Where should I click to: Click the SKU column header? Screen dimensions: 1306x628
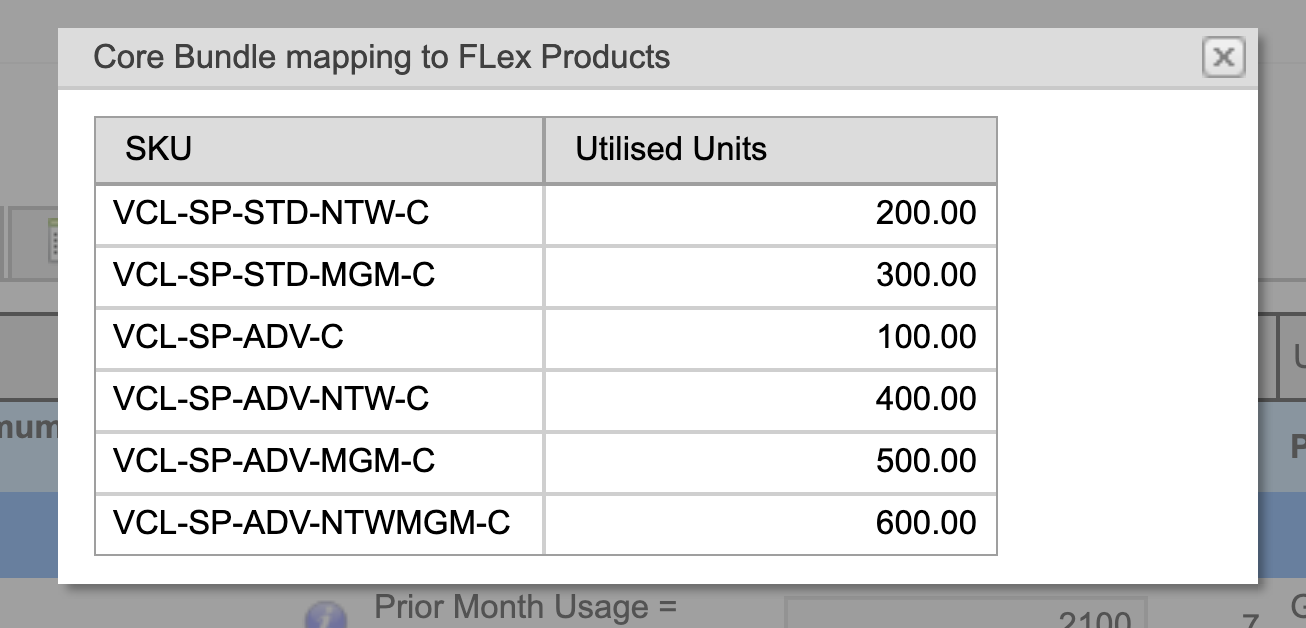click(x=158, y=150)
